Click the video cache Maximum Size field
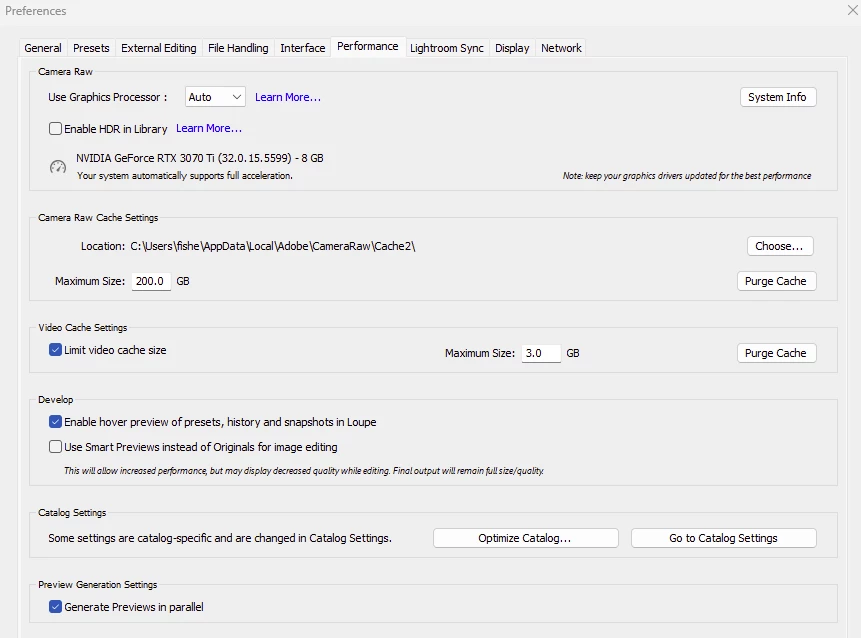Image resolution: width=861 pixels, height=638 pixels. click(541, 353)
